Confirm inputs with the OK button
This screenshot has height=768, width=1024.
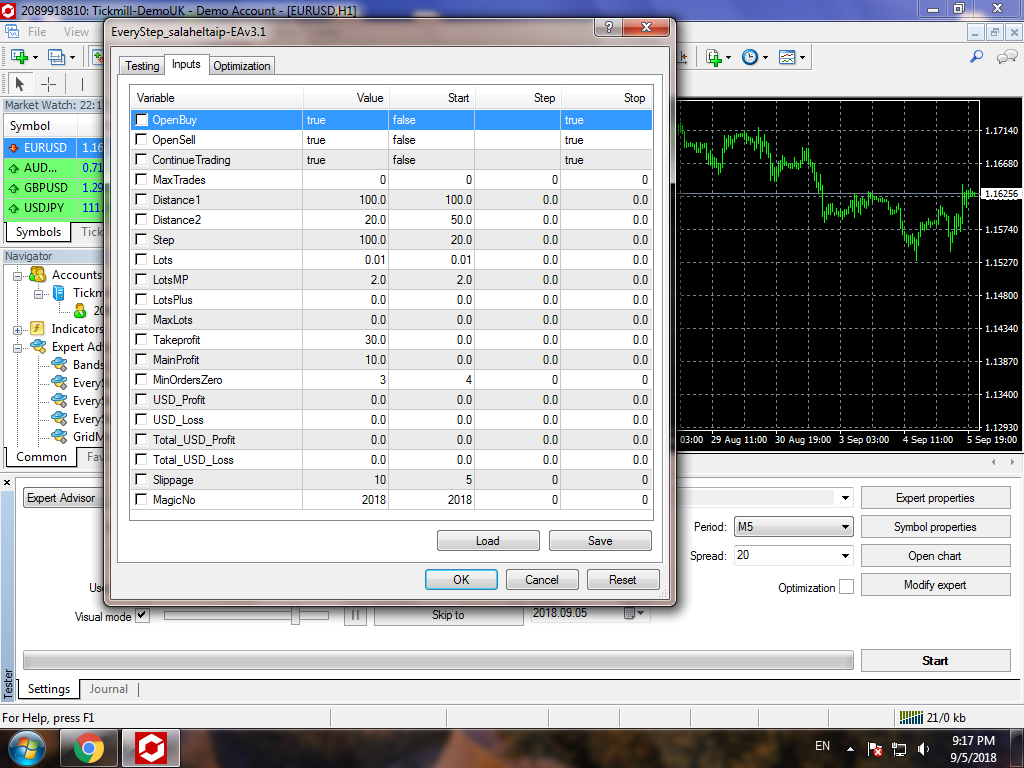coord(461,579)
